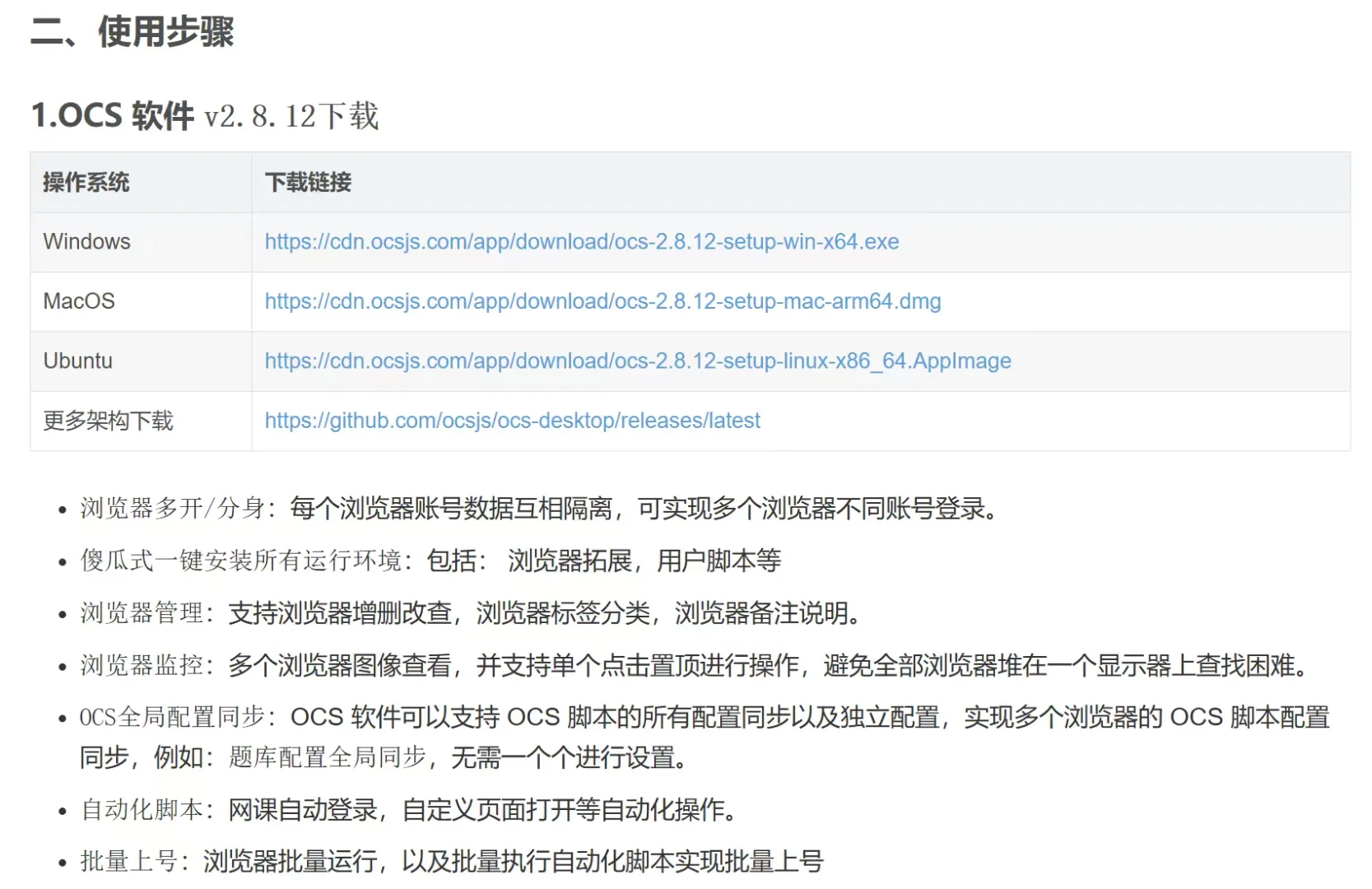The width and height of the screenshot is (1372, 889).
Task: Click the '批量上号' bullet text
Action: coord(129,862)
